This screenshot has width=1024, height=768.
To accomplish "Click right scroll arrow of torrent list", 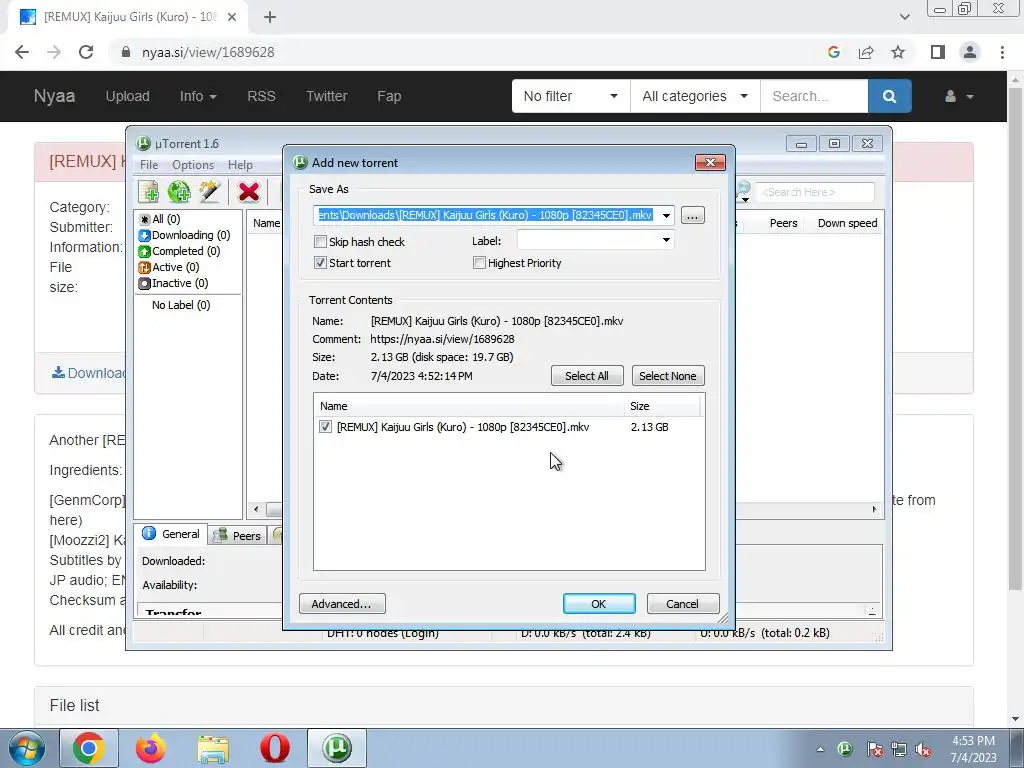I will 874,509.
